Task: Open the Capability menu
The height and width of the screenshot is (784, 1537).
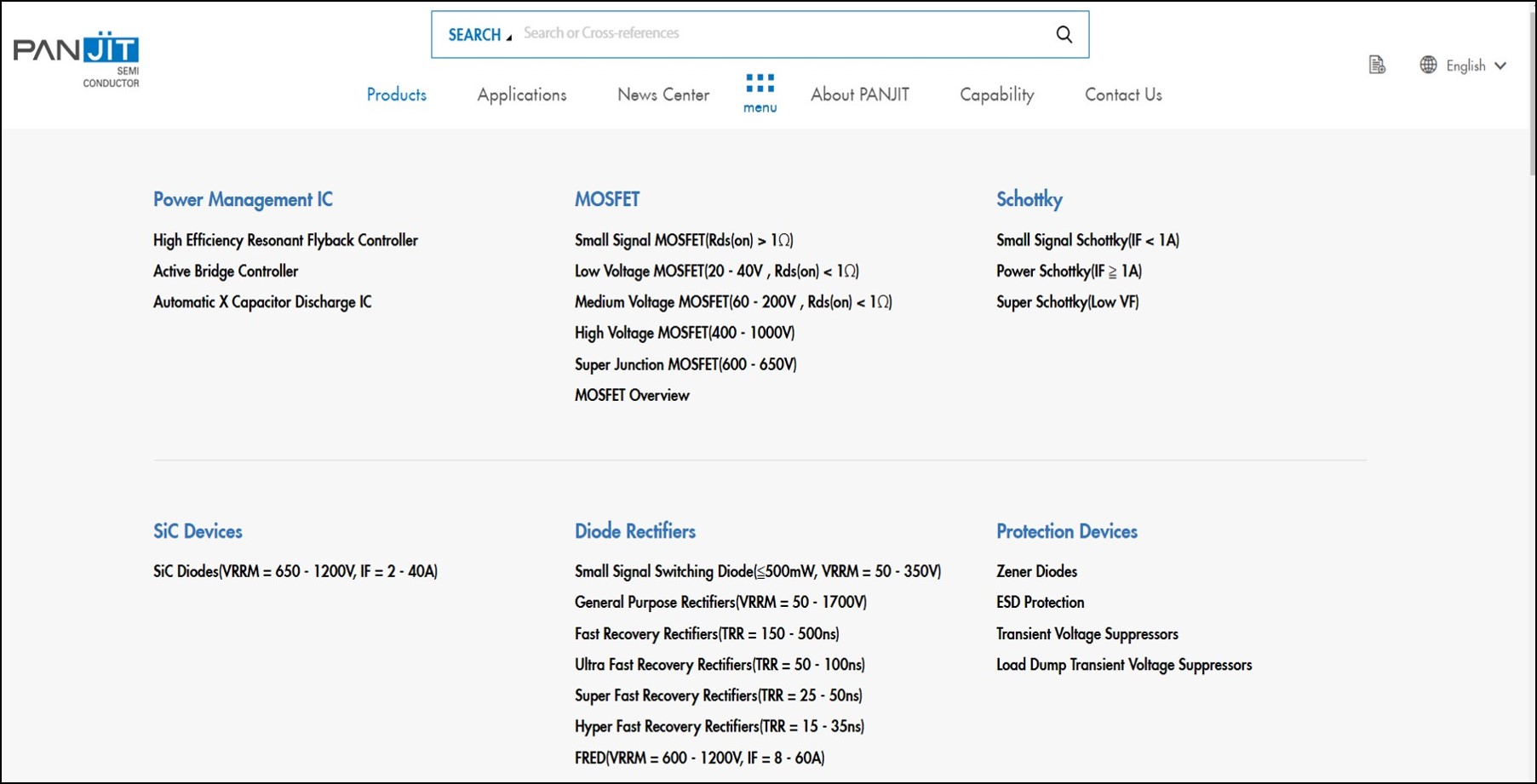Action: pyautogui.click(x=997, y=94)
